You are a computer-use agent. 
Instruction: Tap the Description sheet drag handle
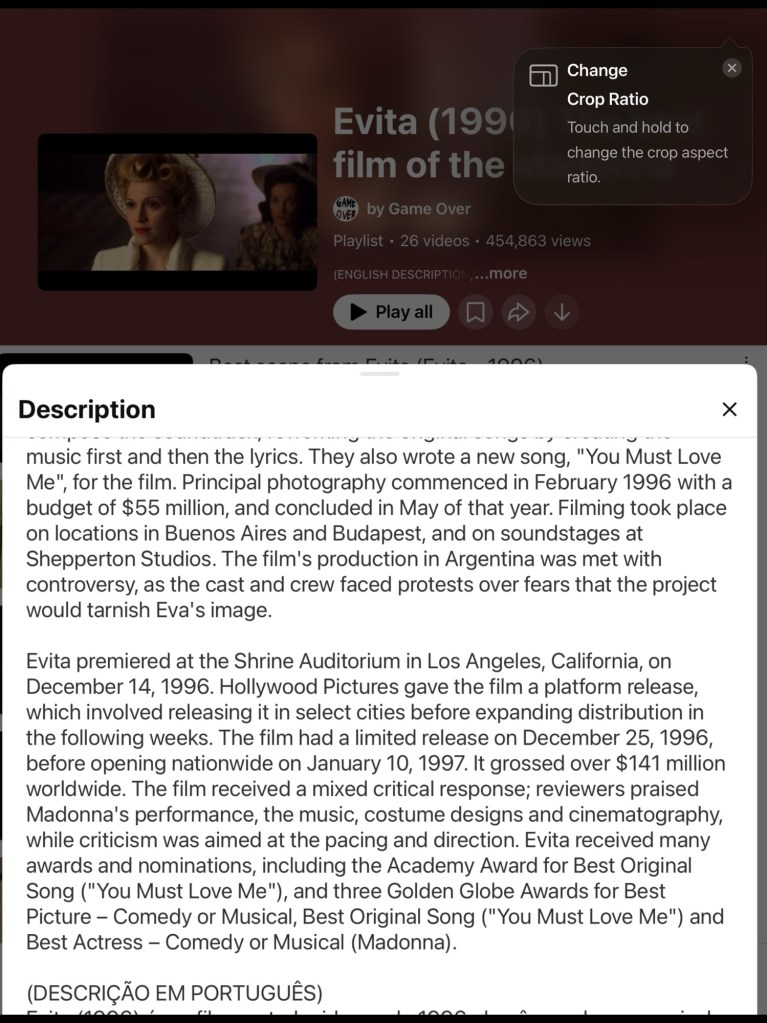coord(380,373)
